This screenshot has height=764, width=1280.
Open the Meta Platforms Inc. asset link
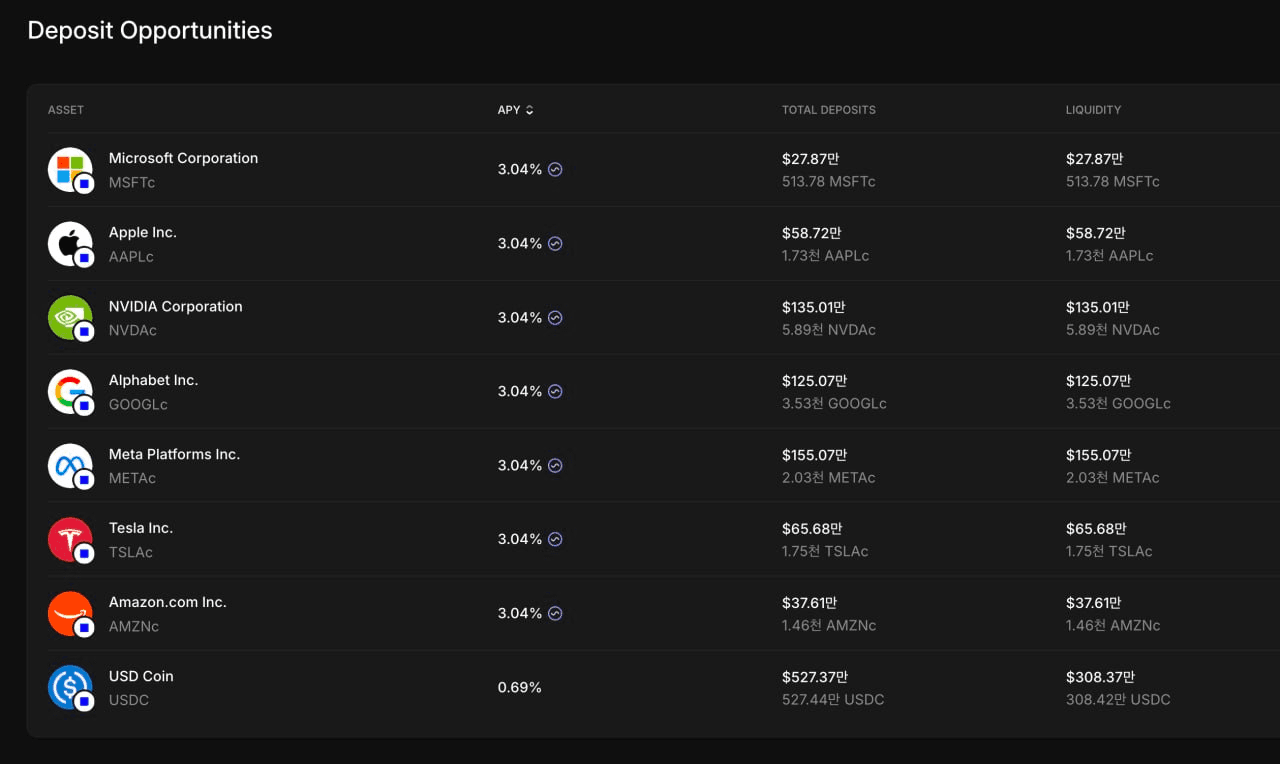pyautogui.click(x=174, y=454)
